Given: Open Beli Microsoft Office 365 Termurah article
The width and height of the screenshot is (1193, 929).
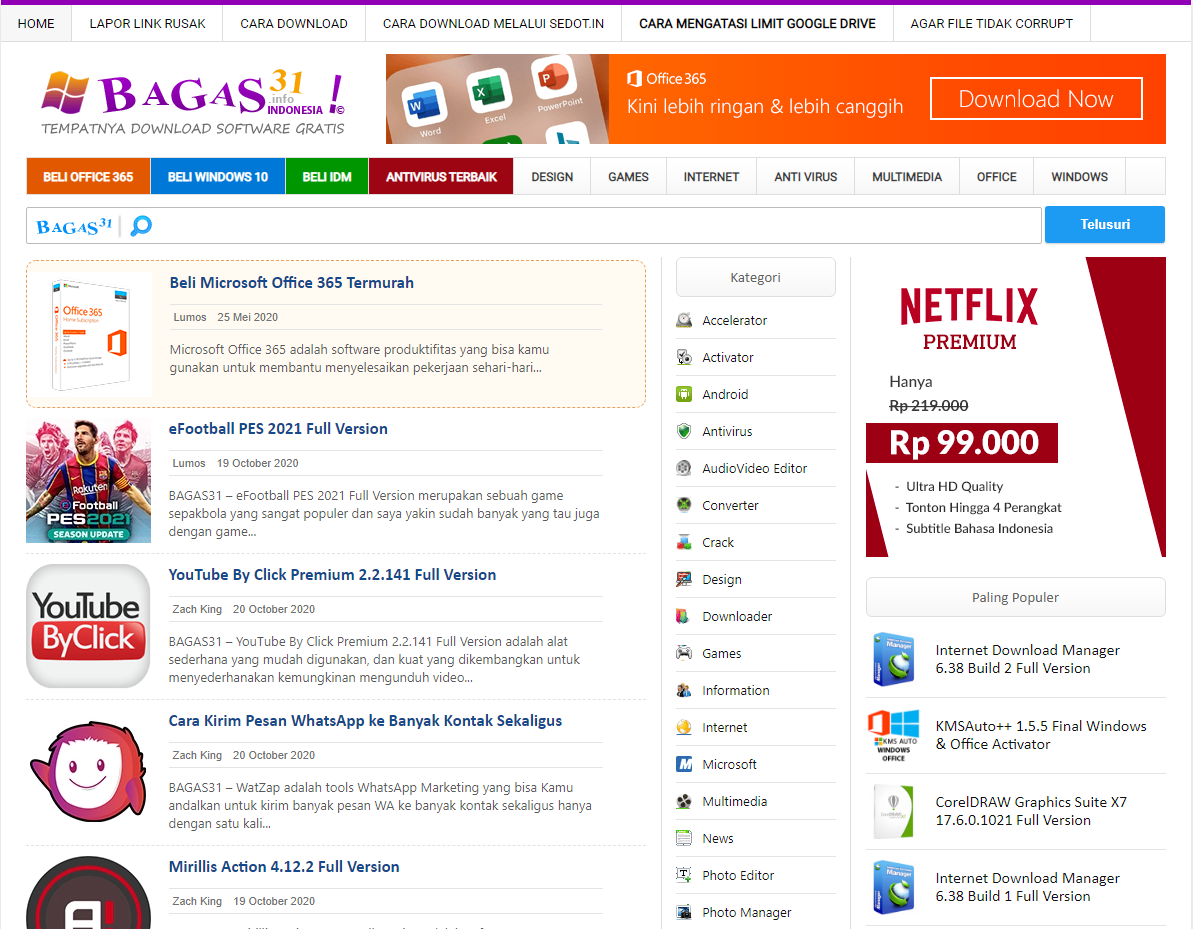Looking at the screenshot, I should pos(291,283).
